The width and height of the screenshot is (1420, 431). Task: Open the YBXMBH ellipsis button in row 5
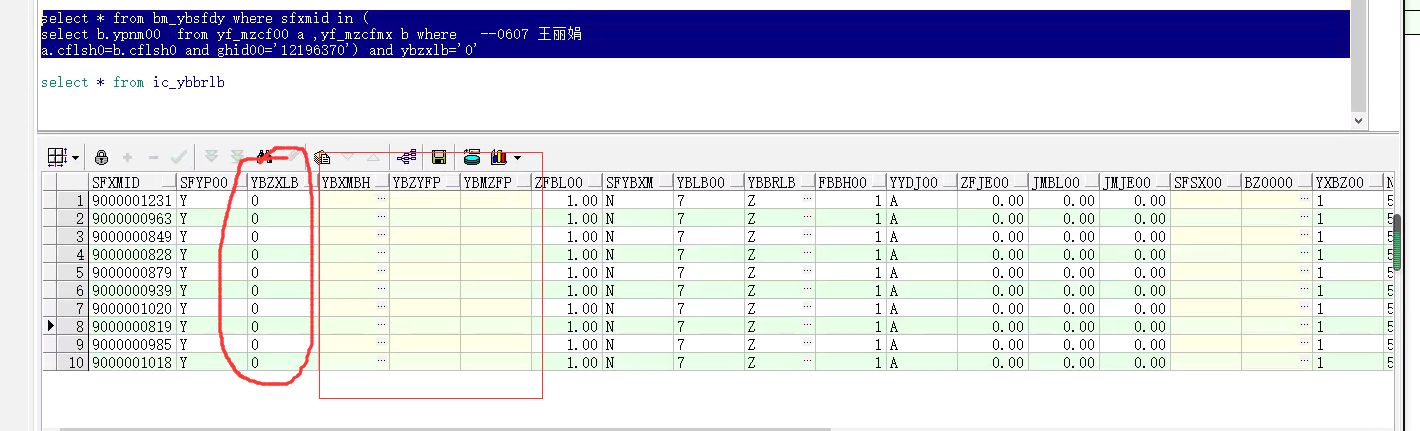(x=381, y=272)
